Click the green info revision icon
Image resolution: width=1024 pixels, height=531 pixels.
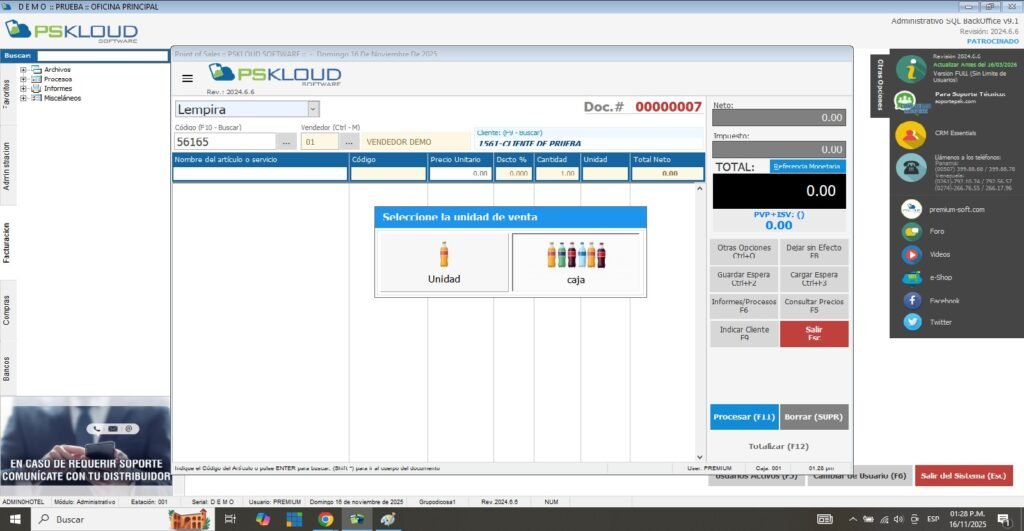(x=910, y=68)
